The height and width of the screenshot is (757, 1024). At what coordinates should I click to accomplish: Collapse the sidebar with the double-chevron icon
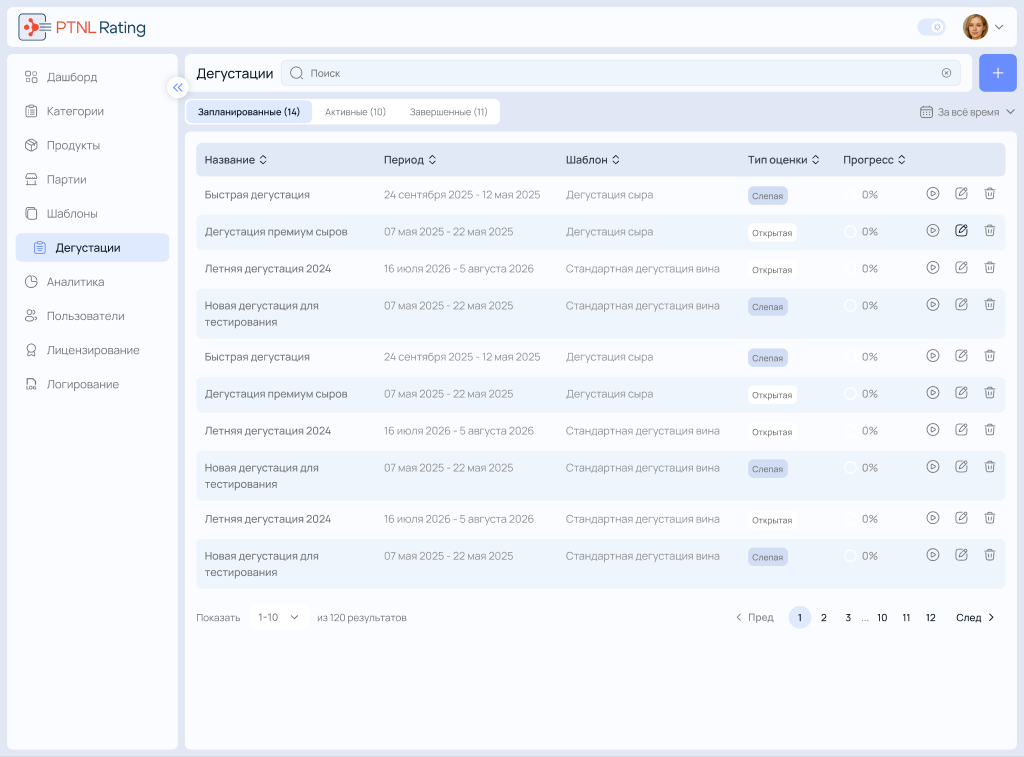pyautogui.click(x=178, y=88)
